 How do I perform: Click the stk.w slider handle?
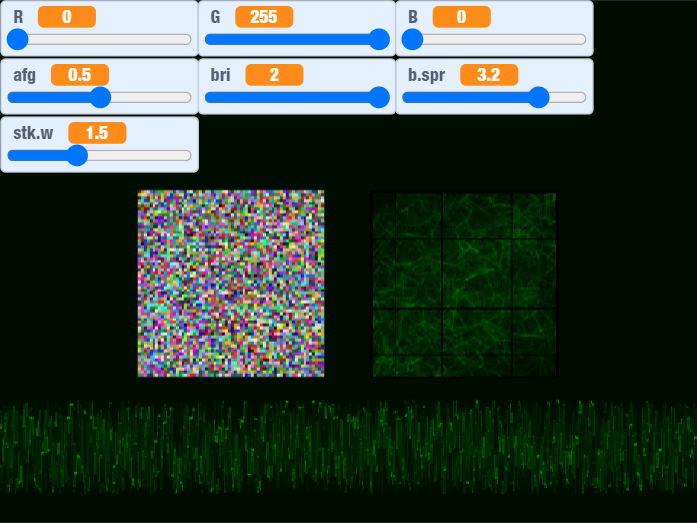click(78, 156)
